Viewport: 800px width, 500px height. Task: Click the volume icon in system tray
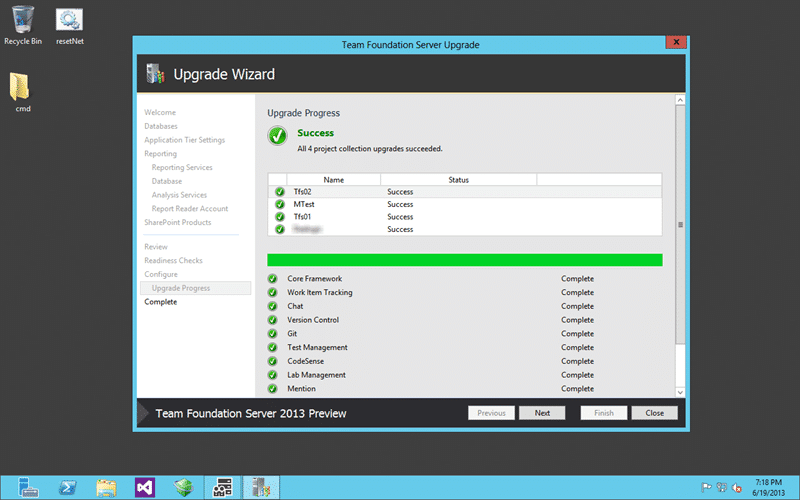(x=736, y=488)
